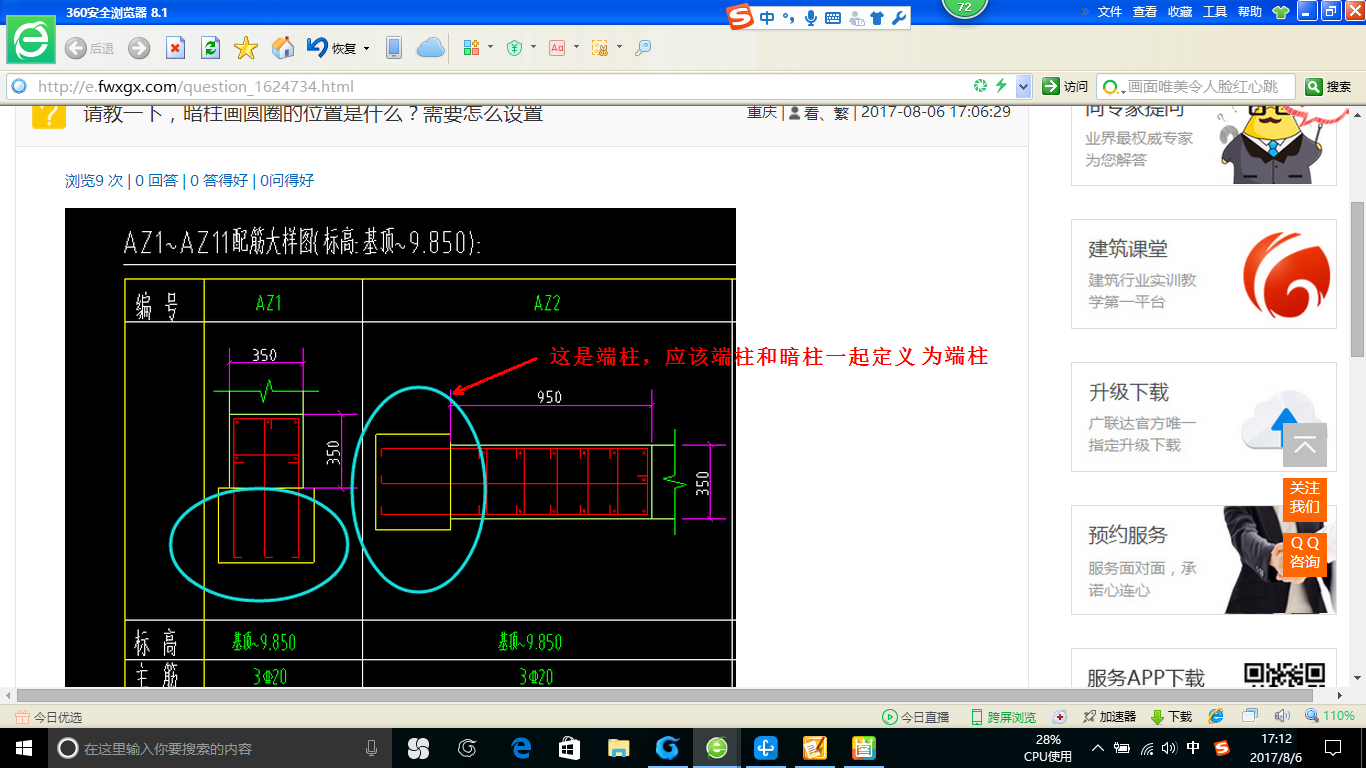The width and height of the screenshot is (1366, 768).
Task: Click the Sogou S input method logo
Action: (x=740, y=17)
